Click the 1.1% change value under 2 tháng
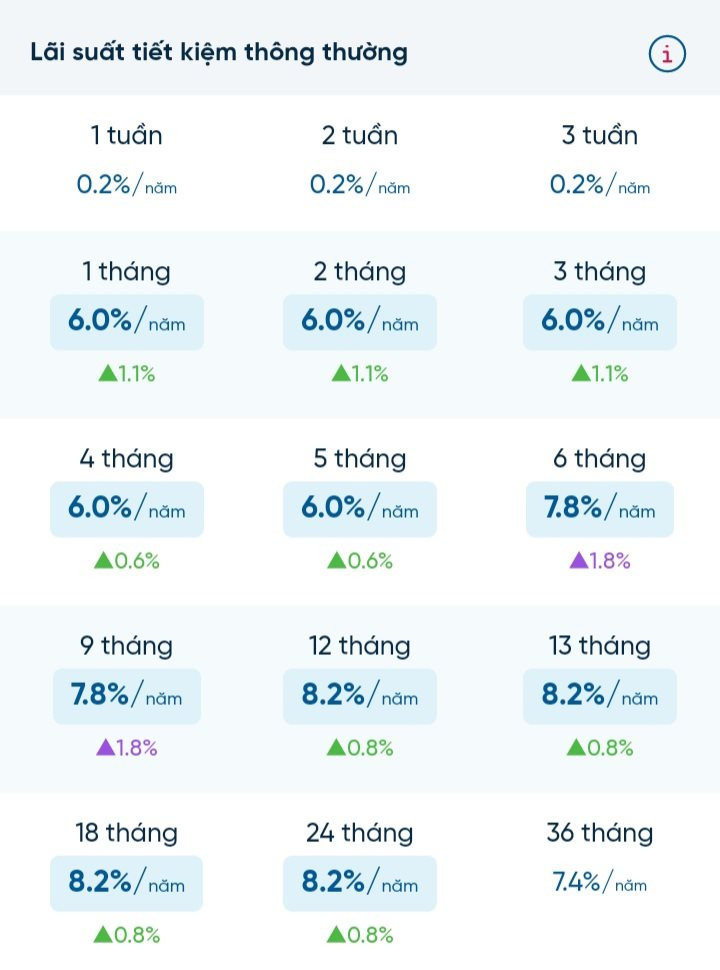Viewport: 720px width, 970px height. click(x=360, y=373)
